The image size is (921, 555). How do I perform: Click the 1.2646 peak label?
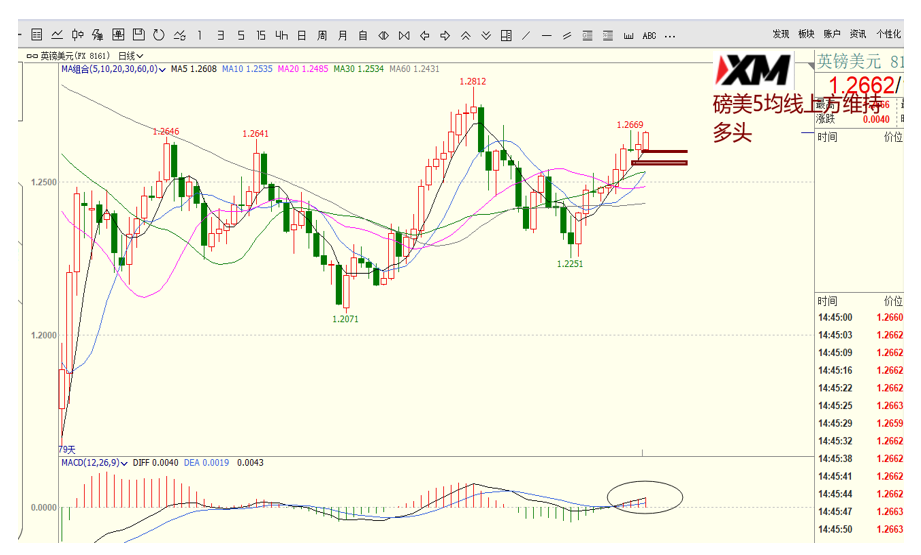point(166,132)
